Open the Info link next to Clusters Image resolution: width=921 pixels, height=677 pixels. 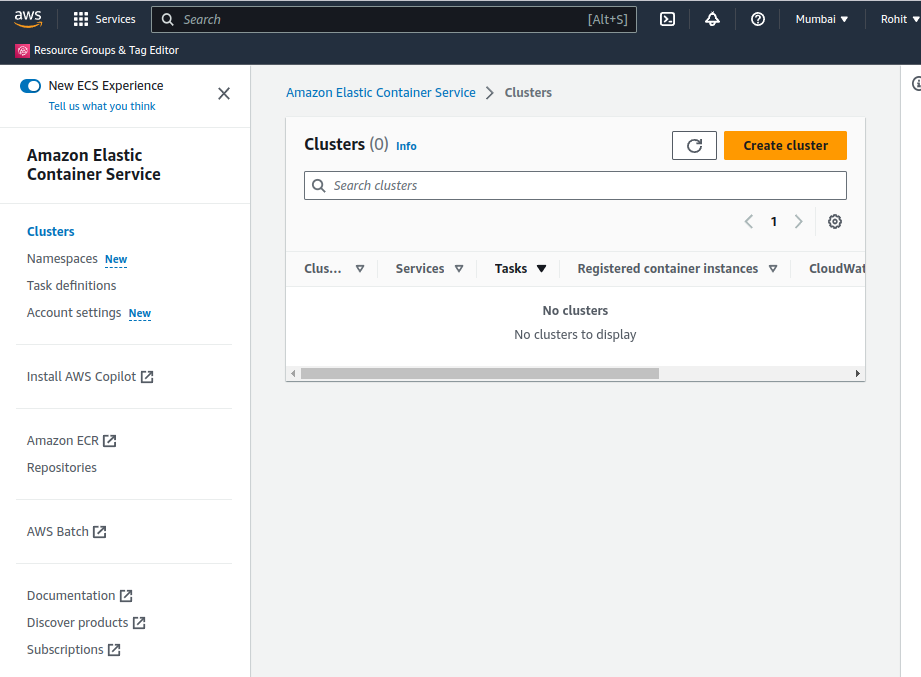[x=406, y=146]
